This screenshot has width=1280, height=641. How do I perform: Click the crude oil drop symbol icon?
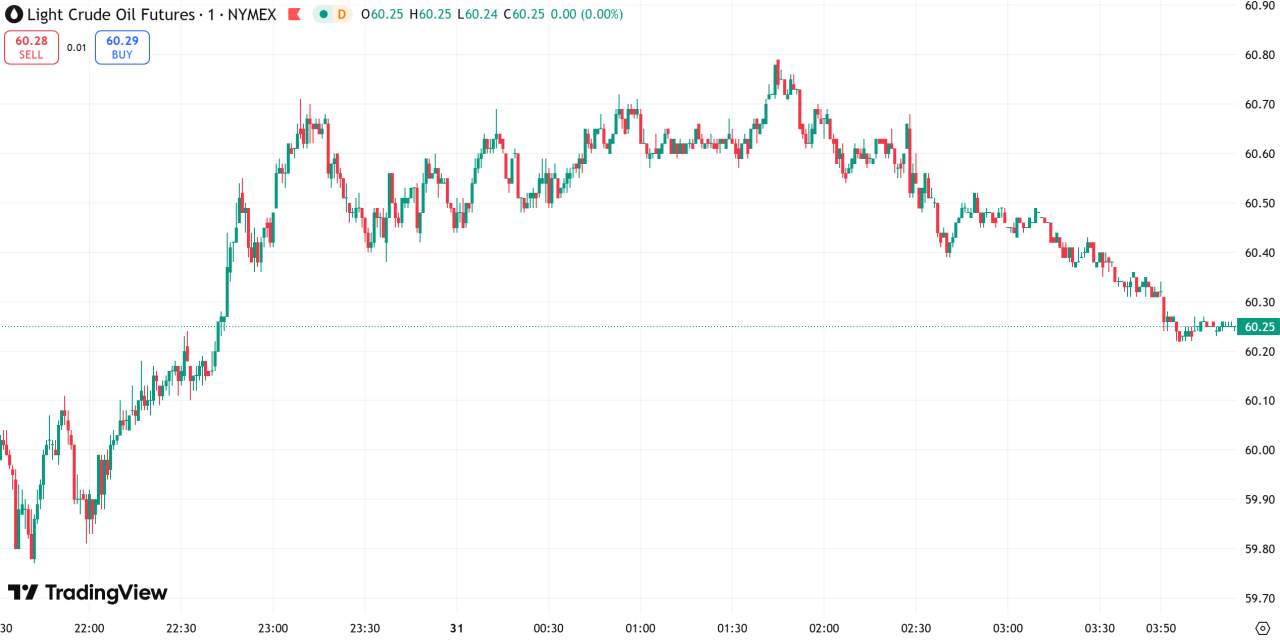[14, 15]
